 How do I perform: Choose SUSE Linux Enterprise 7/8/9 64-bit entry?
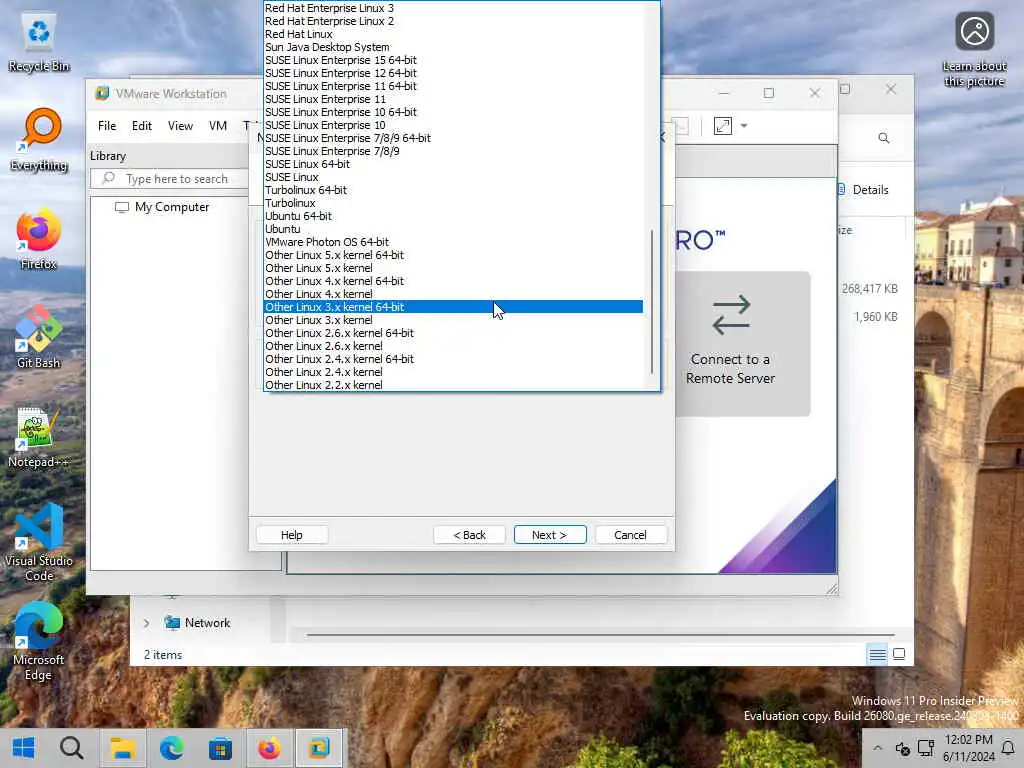click(453, 138)
